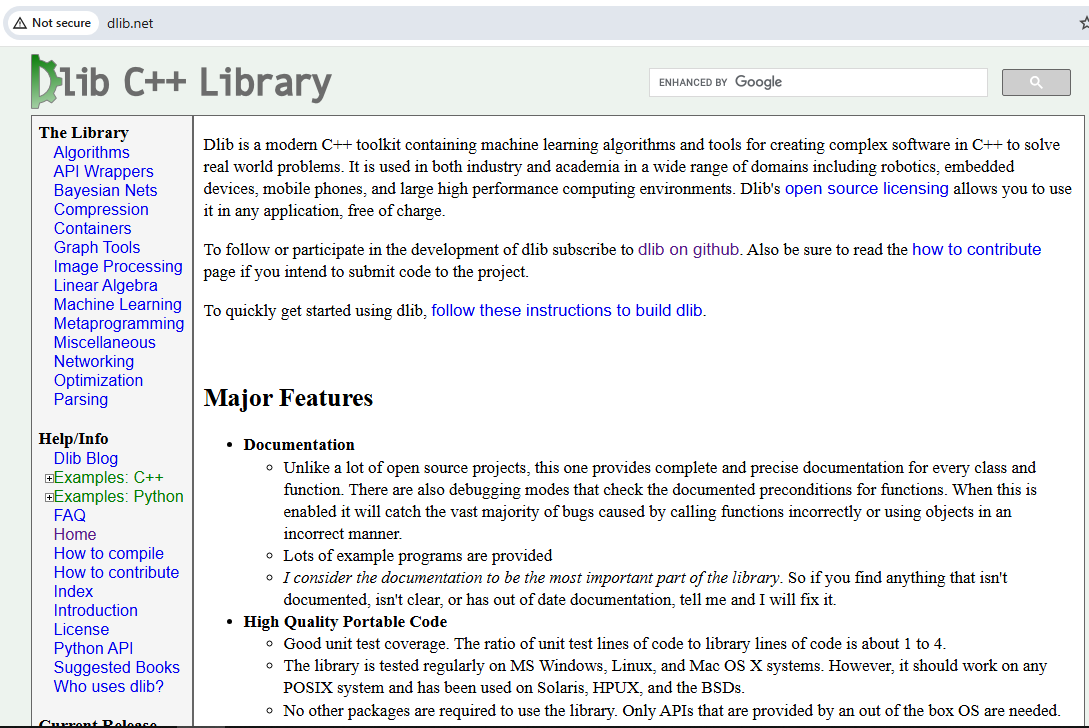Follow these instructions to build dlib link
The width and height of the screenshot is (1089, 728).
click(x=567, y=310)
